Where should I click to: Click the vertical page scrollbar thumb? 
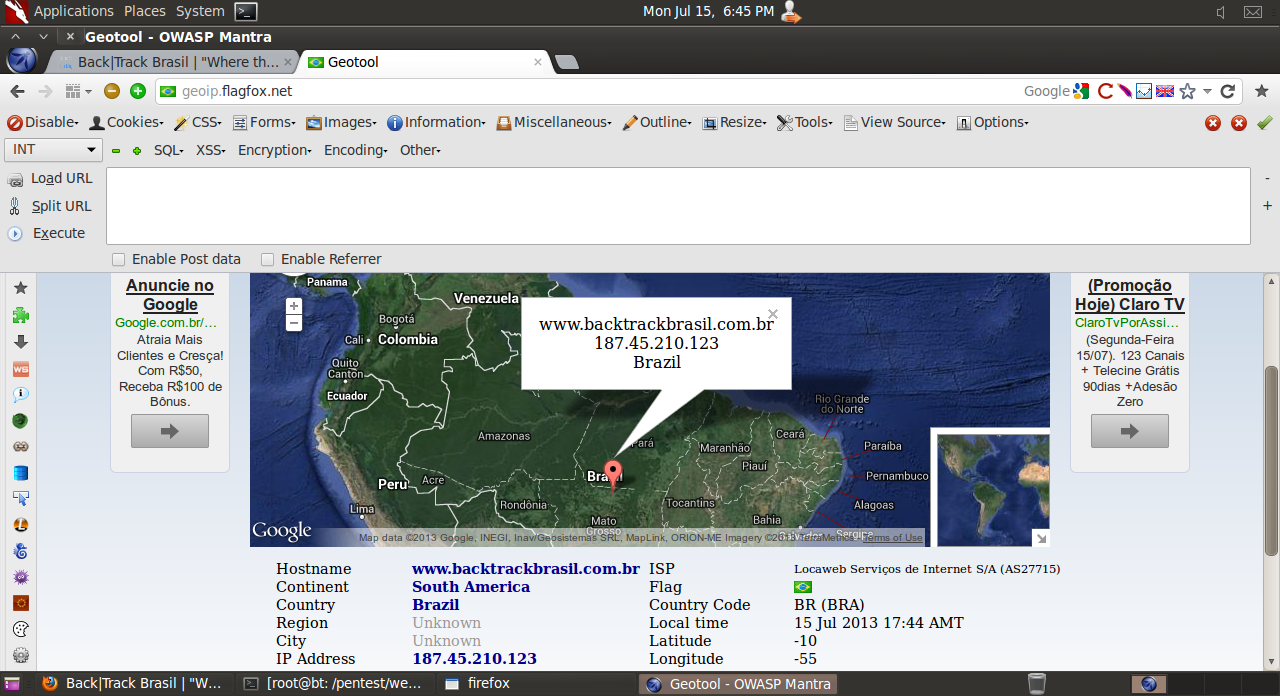(x=1271, y=460)
